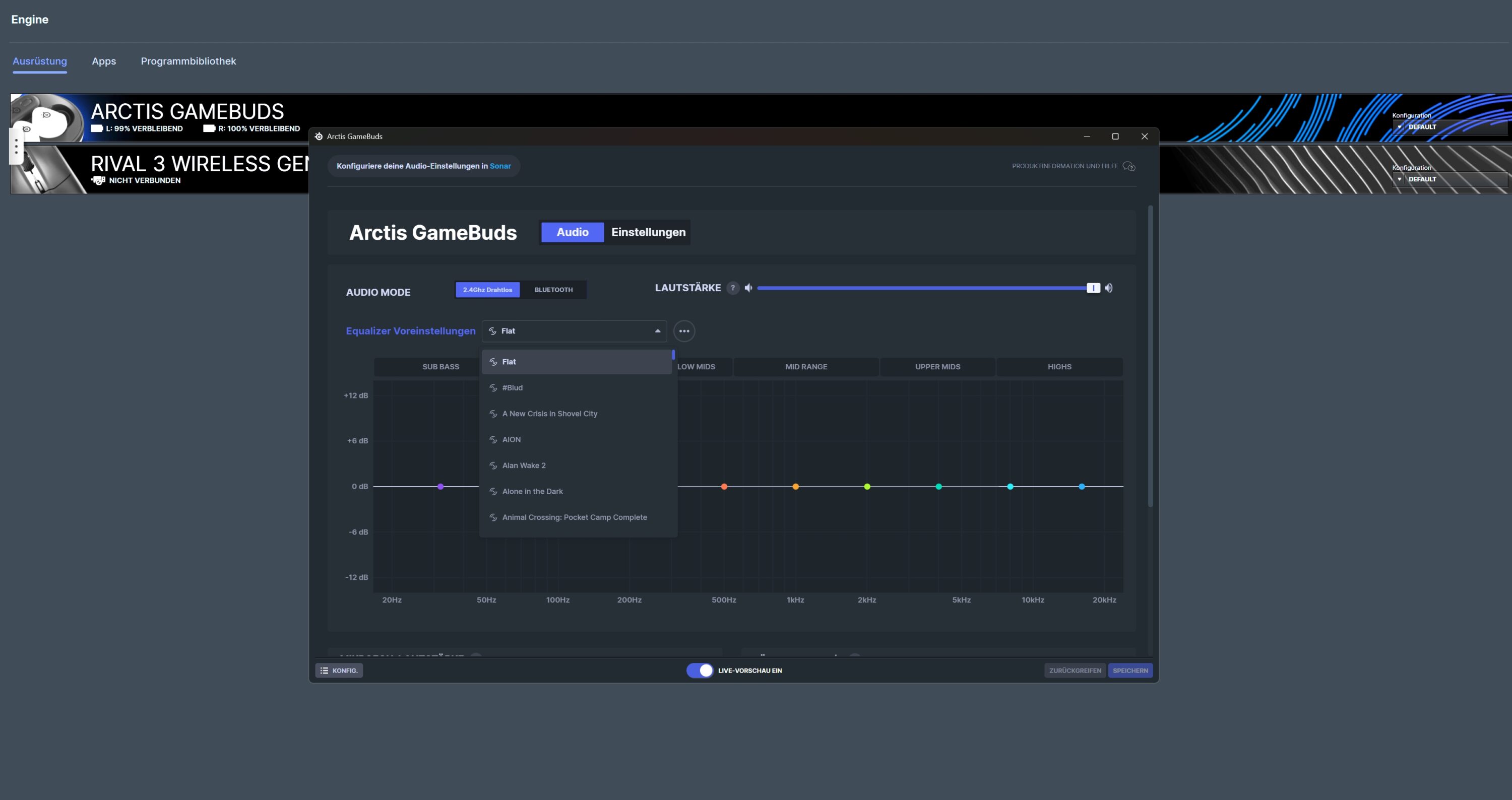Open the equalizer preset options ellipsis button
Screen dimensions: 1512x800
point(684,331)
